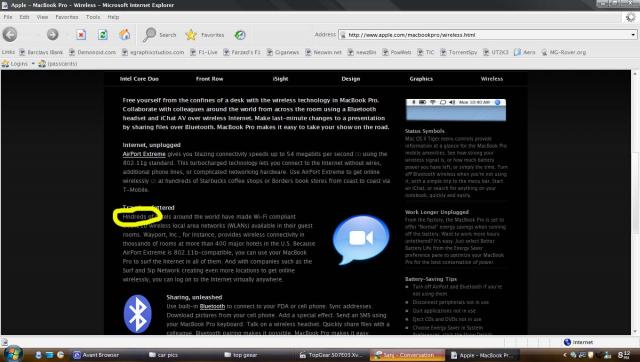Open UT2K3 favorite link
This screenshot has width=640, height=362.
coord(496,52)
